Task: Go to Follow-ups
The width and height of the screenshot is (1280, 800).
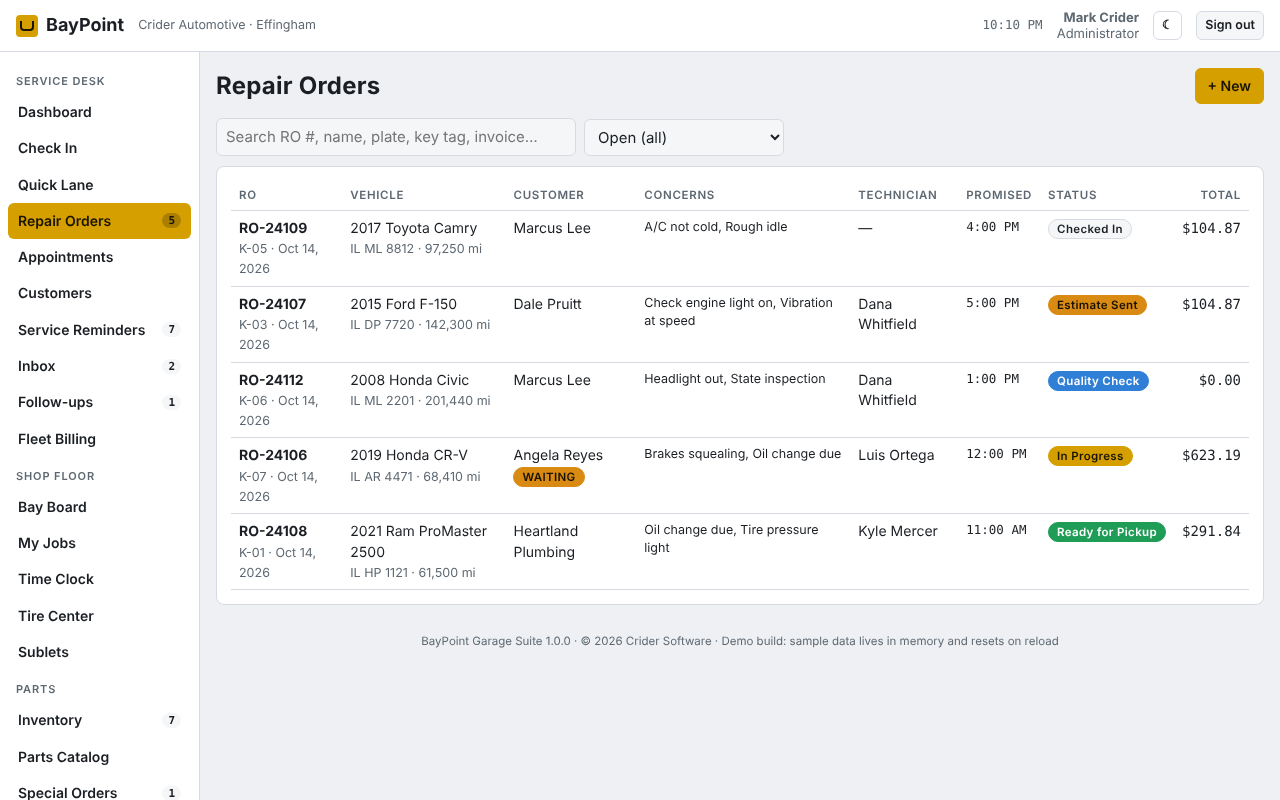Action: 99,402
